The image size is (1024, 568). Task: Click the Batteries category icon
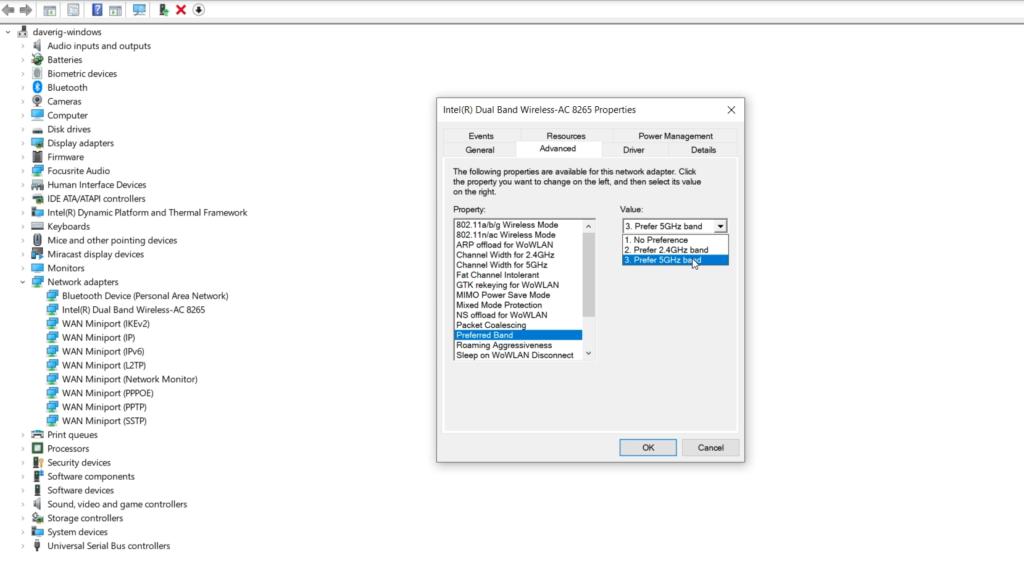click(37, 59)
